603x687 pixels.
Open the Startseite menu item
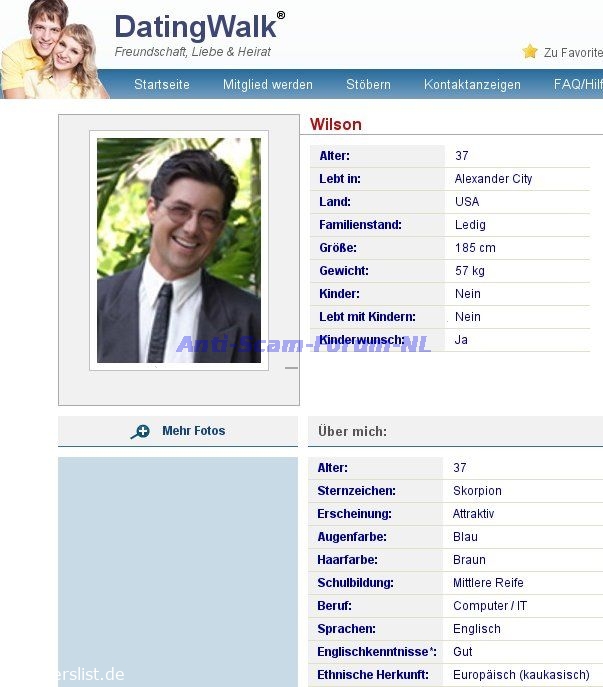tap(162, 85)
